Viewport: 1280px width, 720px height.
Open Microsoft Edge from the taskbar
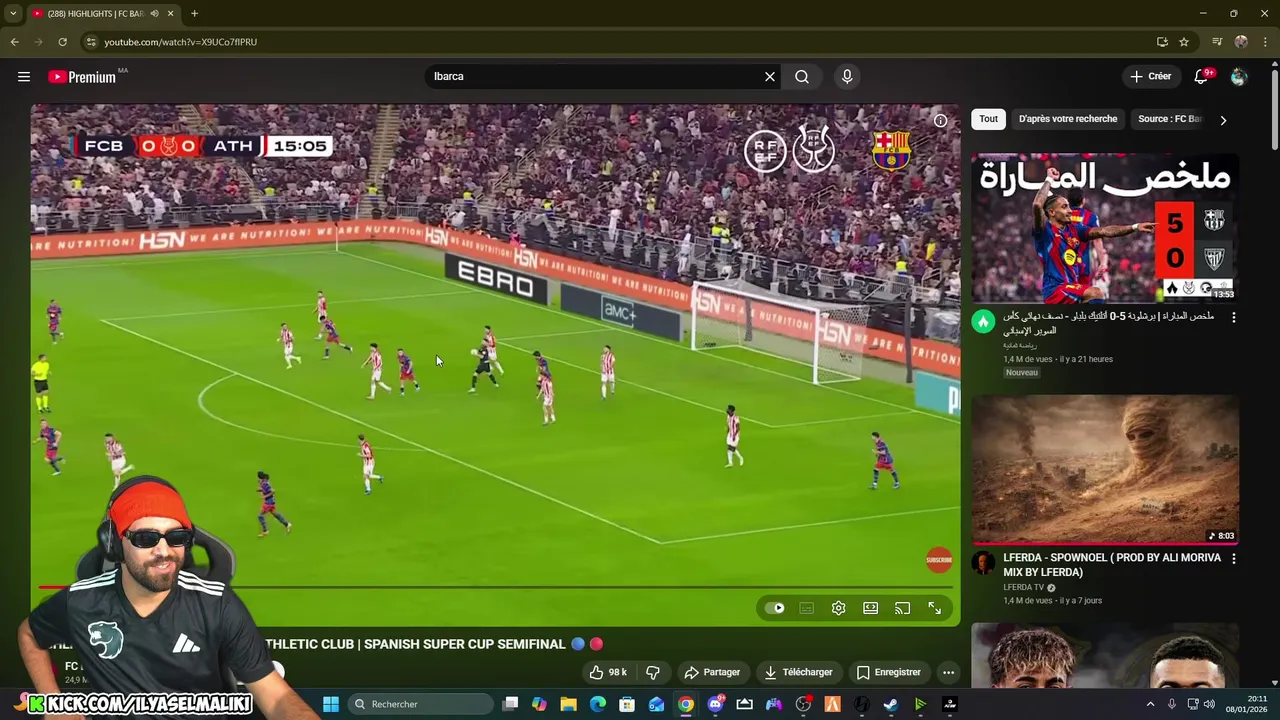coord(598,704)
